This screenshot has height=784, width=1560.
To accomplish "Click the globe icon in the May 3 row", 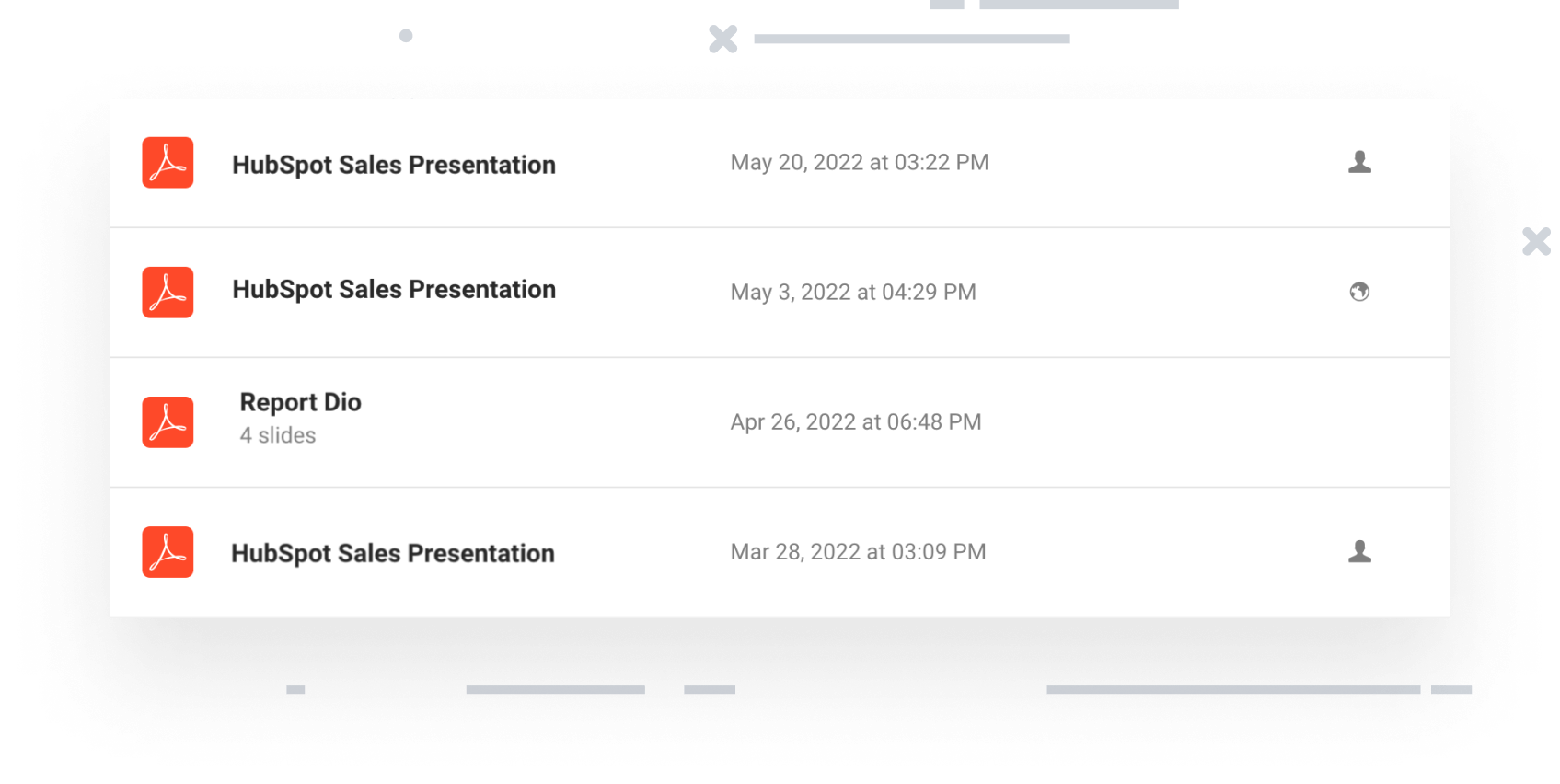I will (x=1359, y=292).
